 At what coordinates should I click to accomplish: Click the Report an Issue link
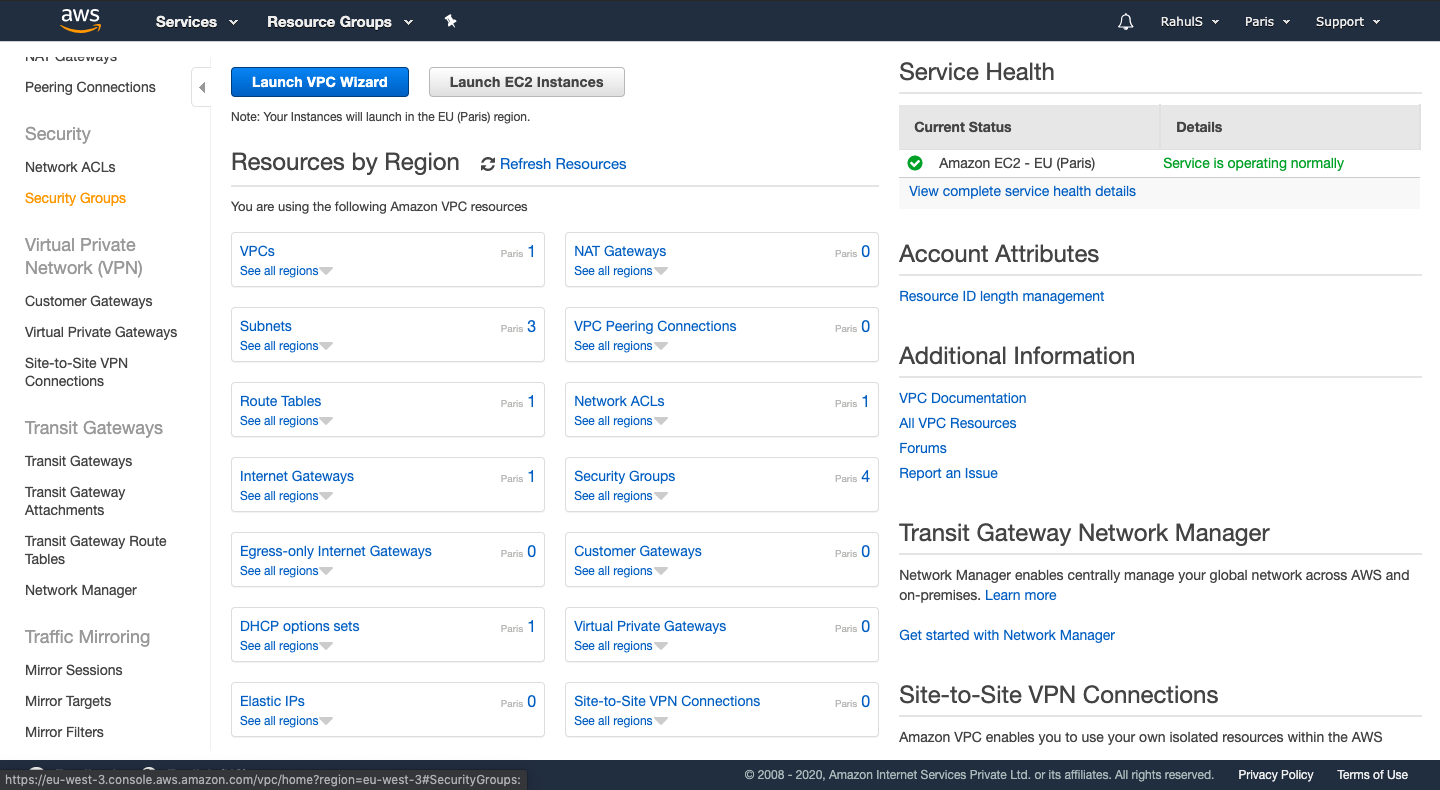[x=948, y=473]
